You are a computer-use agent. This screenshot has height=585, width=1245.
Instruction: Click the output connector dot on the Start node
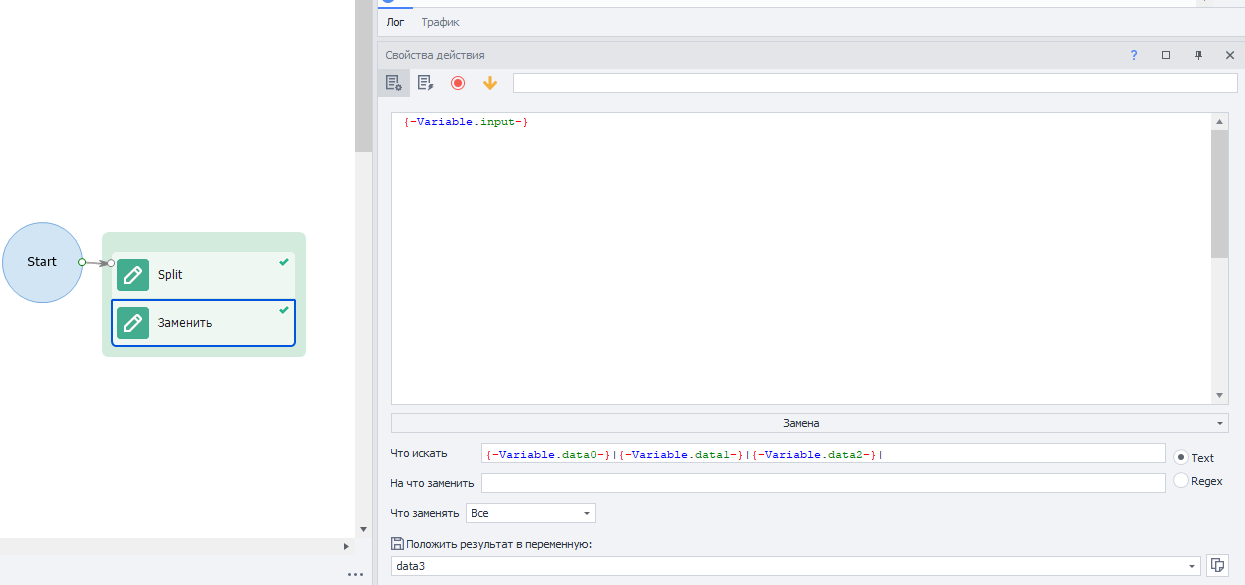[x=82, y=262]
